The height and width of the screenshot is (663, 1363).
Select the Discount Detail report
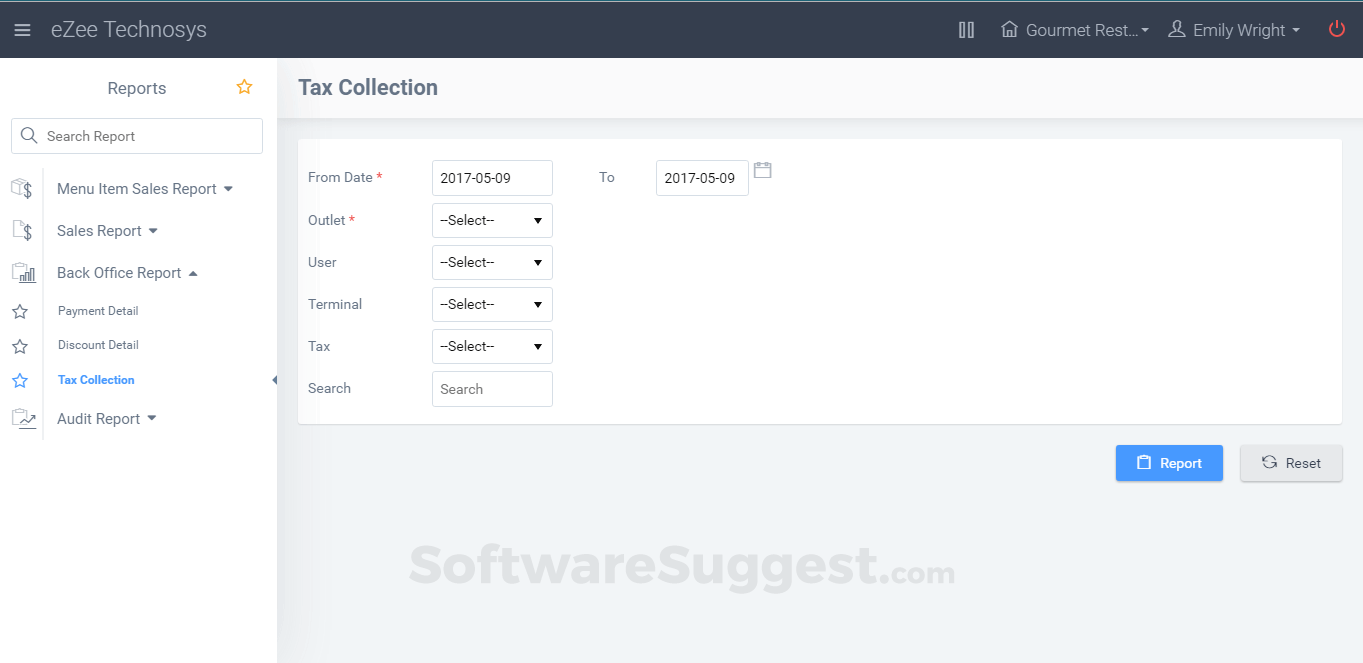coord(98,344)
